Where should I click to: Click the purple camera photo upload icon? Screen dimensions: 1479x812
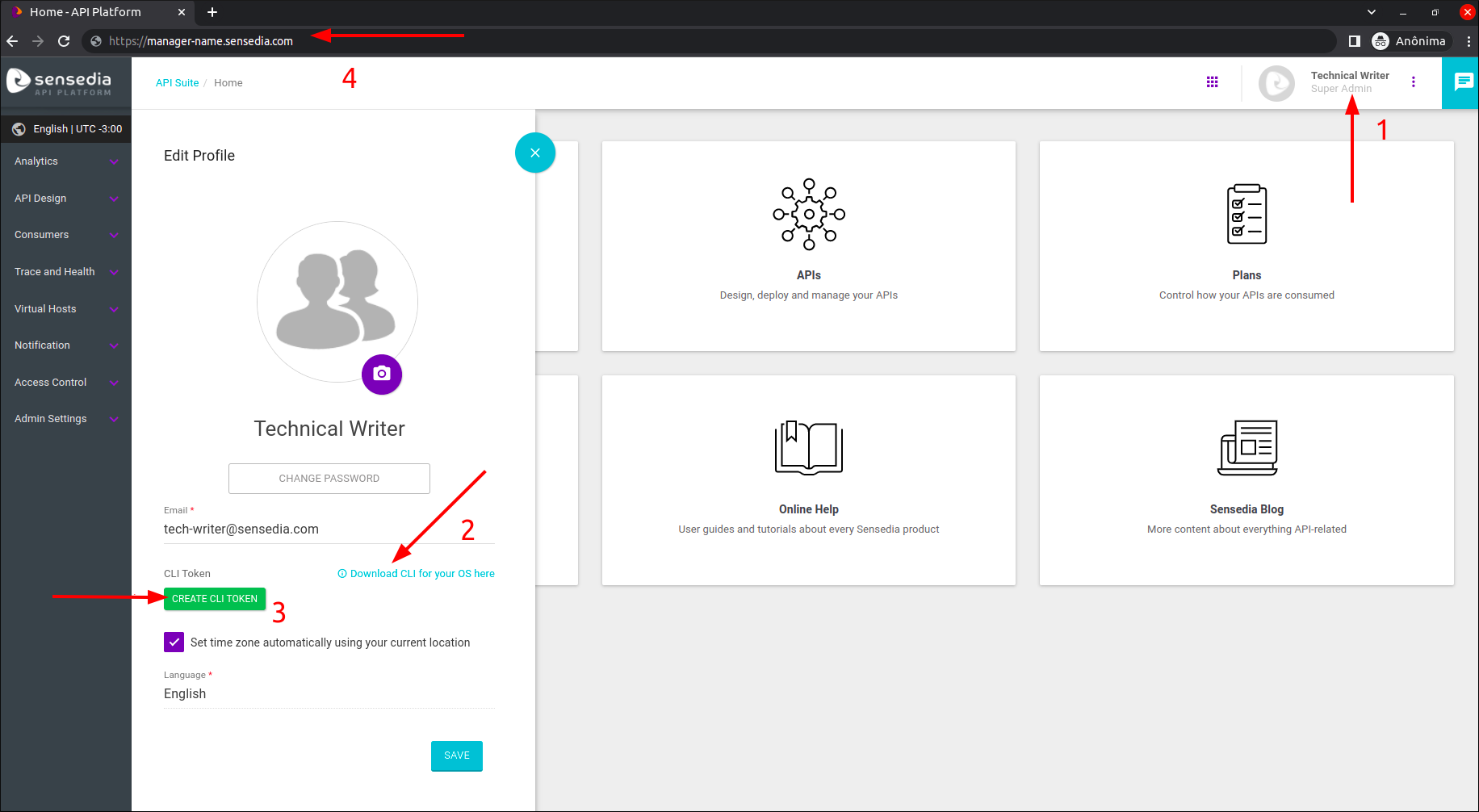coord(382,375)
